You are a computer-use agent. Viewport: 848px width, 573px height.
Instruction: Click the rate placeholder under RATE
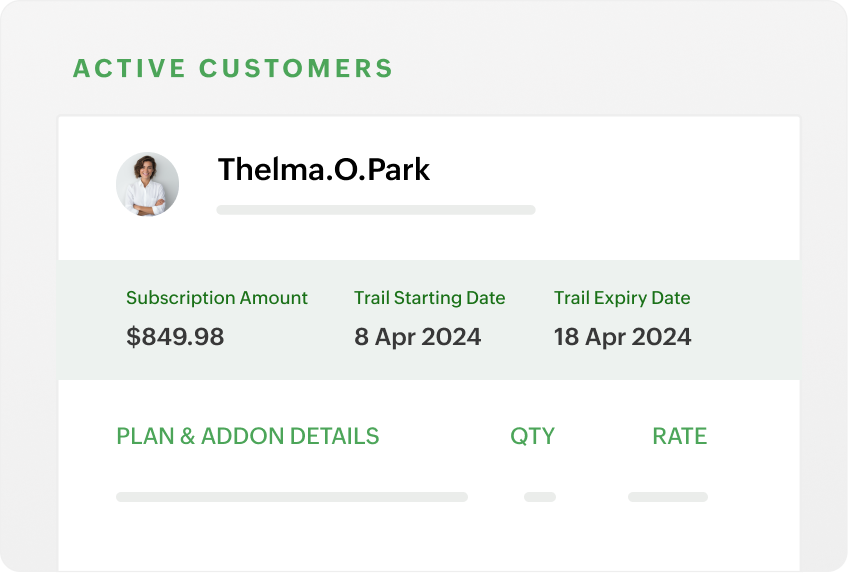[667, 497]
